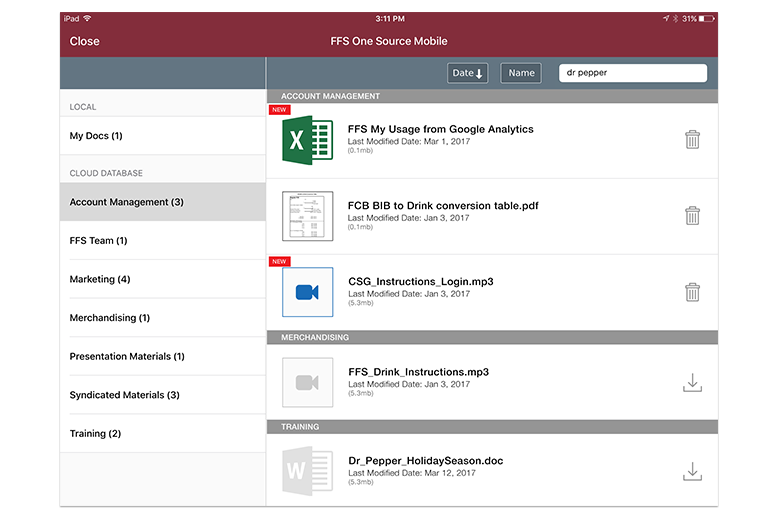
Task: Delete CSG_Instructions_Login.mp3 with trash icon
Action: 692,292
